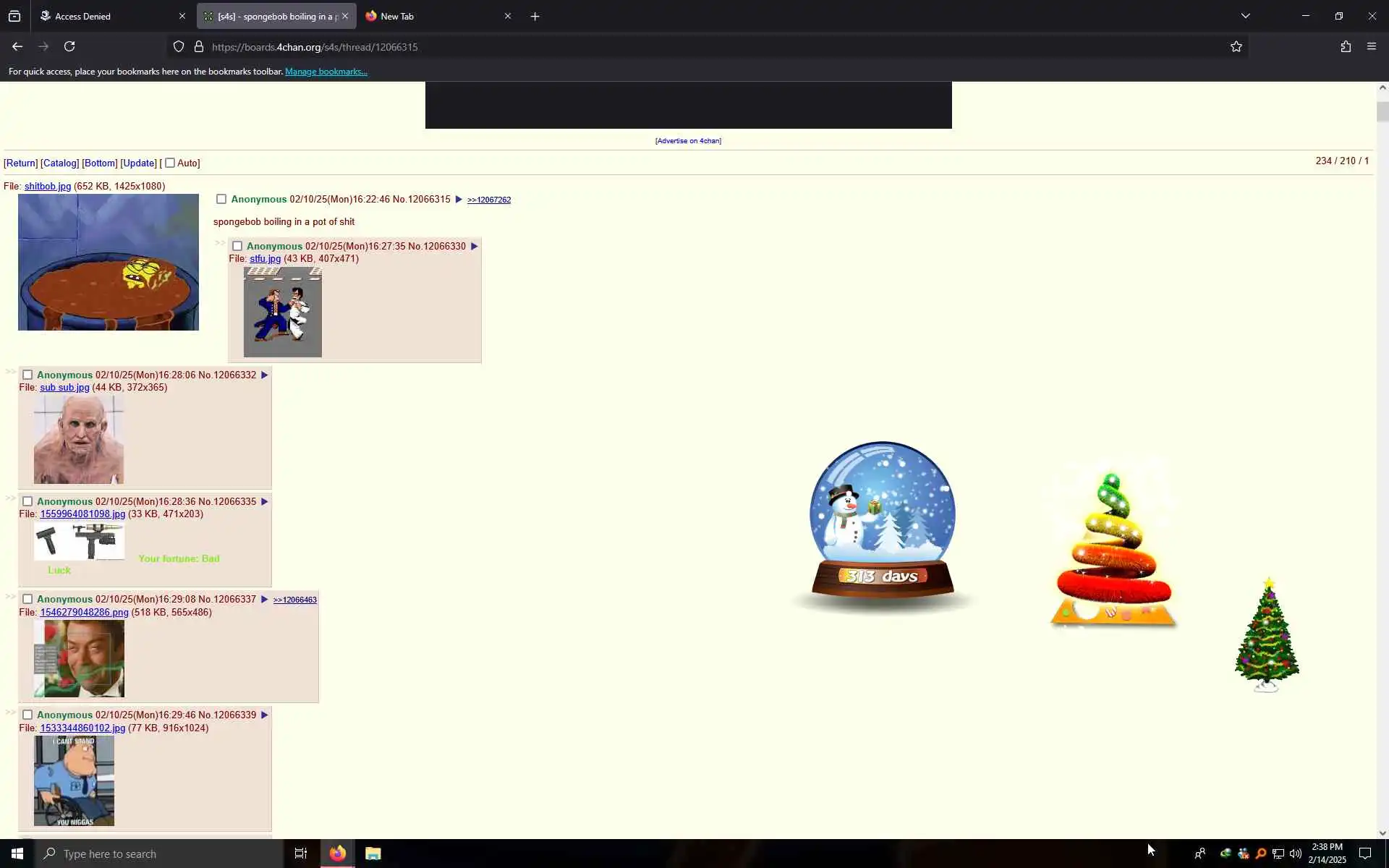Click the Catalog link
This screenshot has height=868, width=1389.
pyautogui.click(x=60, y=163)
